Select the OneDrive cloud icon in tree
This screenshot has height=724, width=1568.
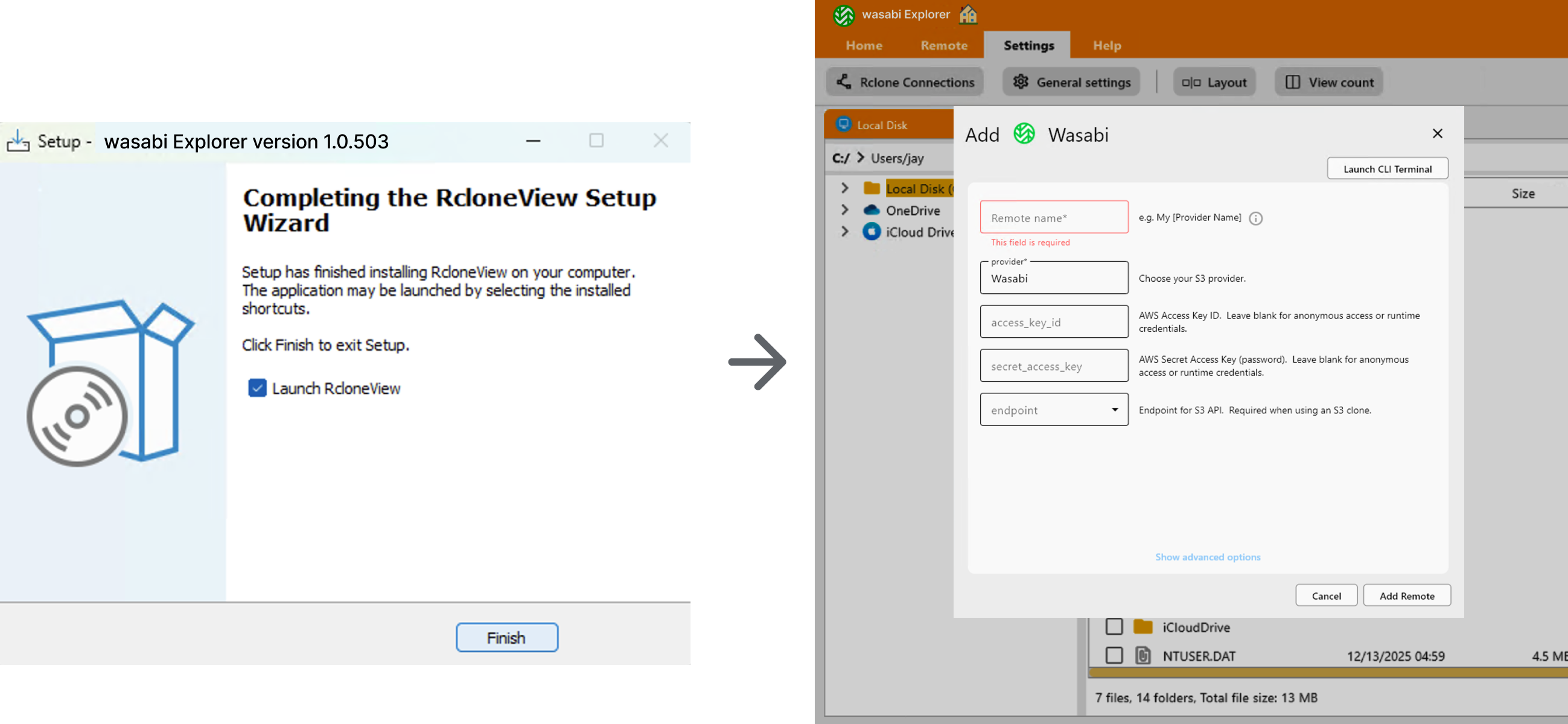872,211
